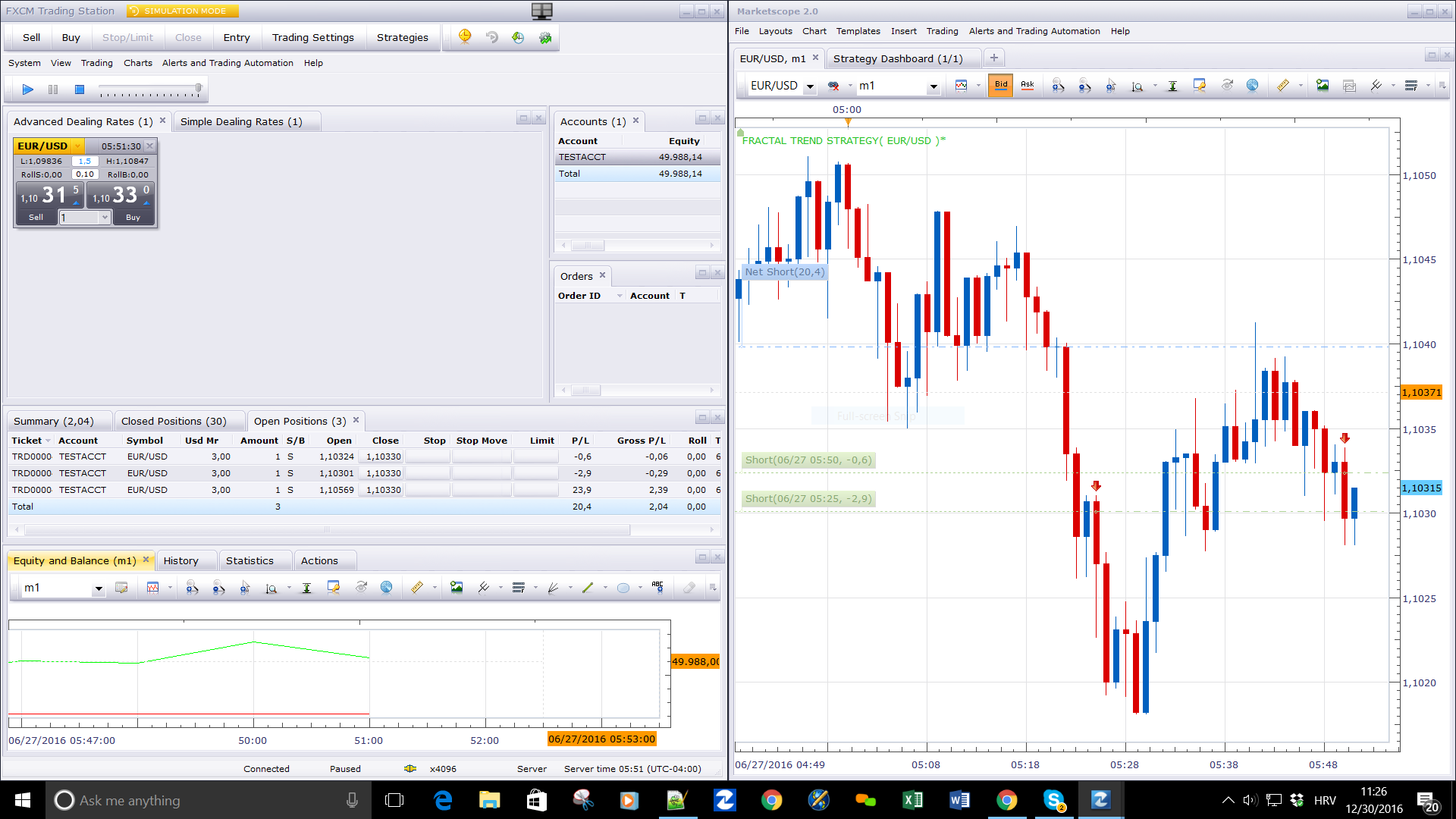Viewport: 1456px width, 819px height.
Task: Click the green clock history icon
Action: pyautogui.click(x=518, y=37)
